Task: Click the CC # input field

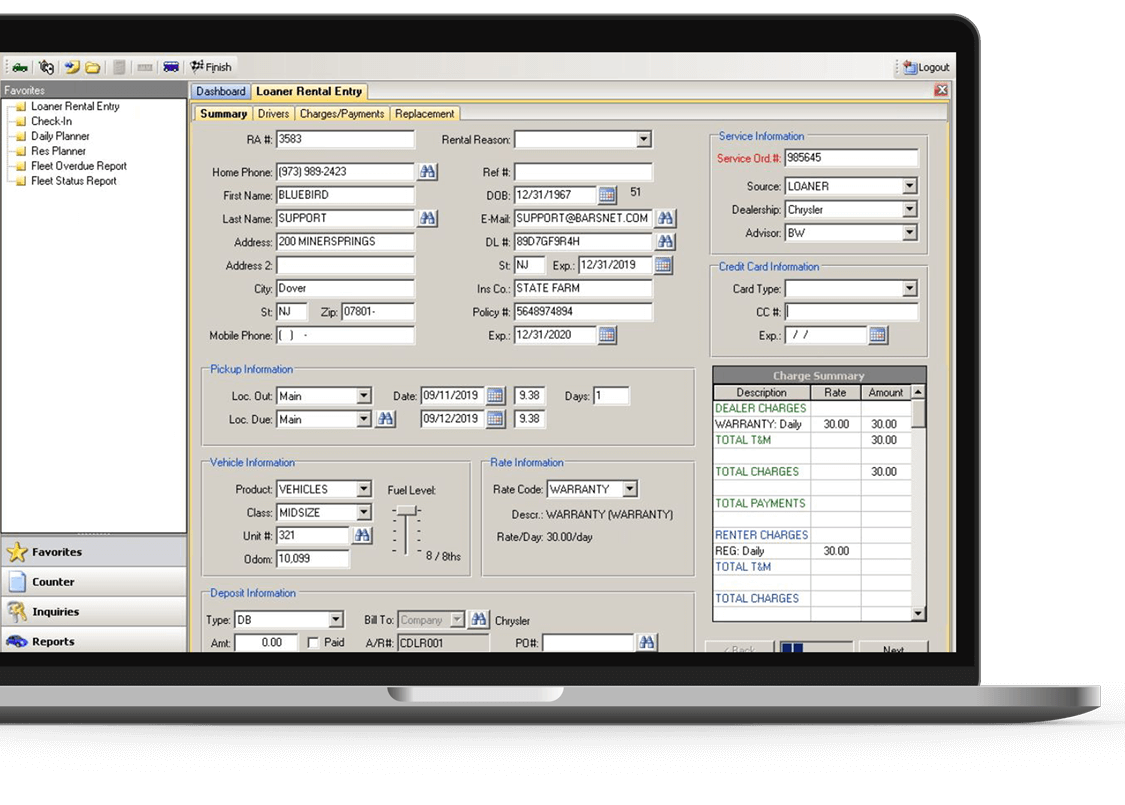Action: point(851,311)
